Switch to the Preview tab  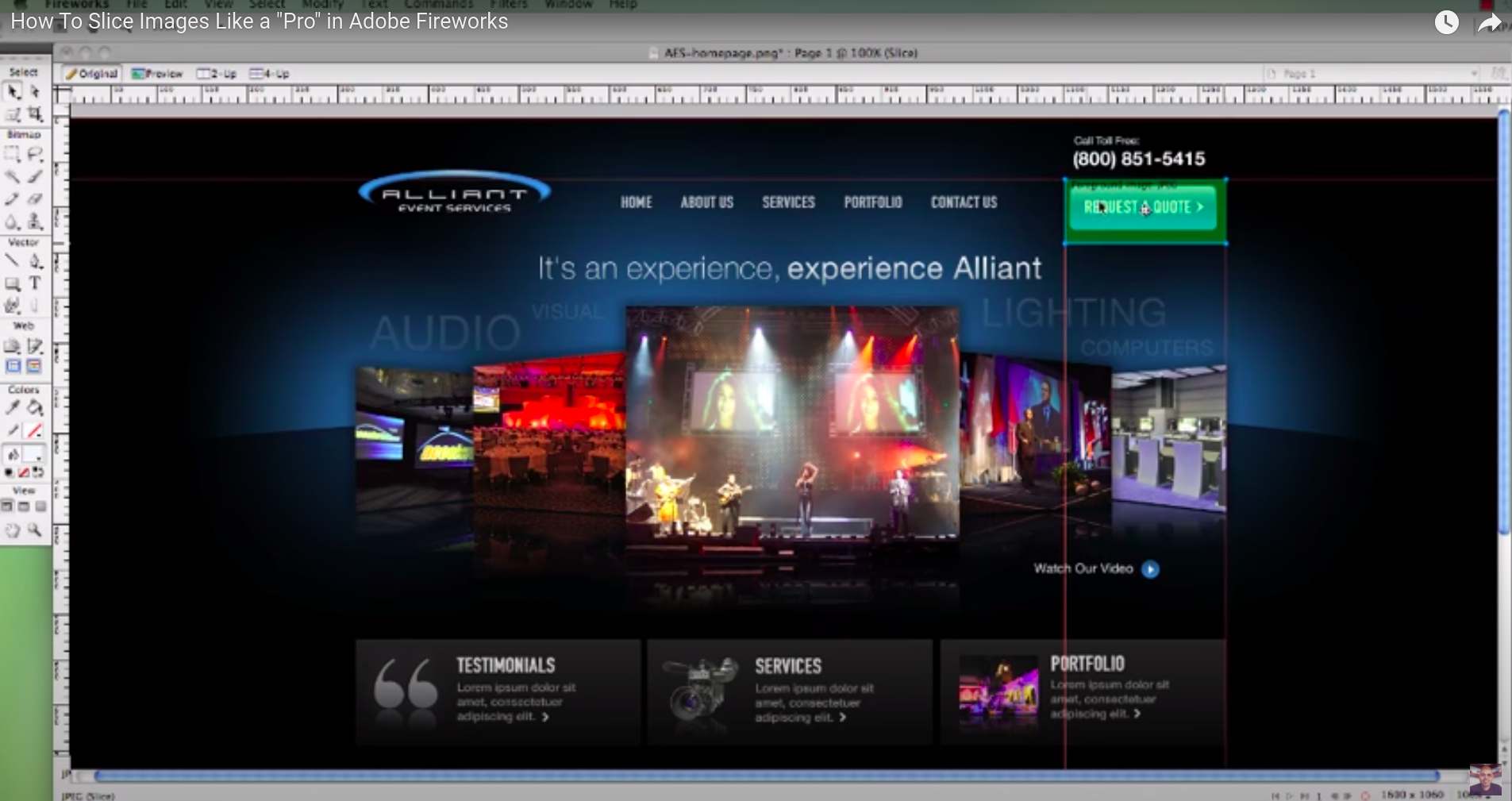[x=157, y=73]
